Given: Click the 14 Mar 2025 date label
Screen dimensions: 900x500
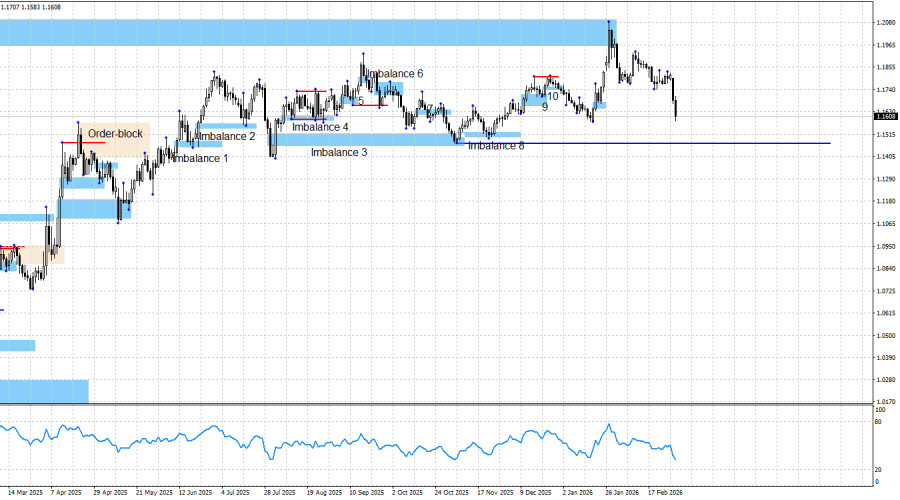Looking at the screenshot, I should point(22,492).
